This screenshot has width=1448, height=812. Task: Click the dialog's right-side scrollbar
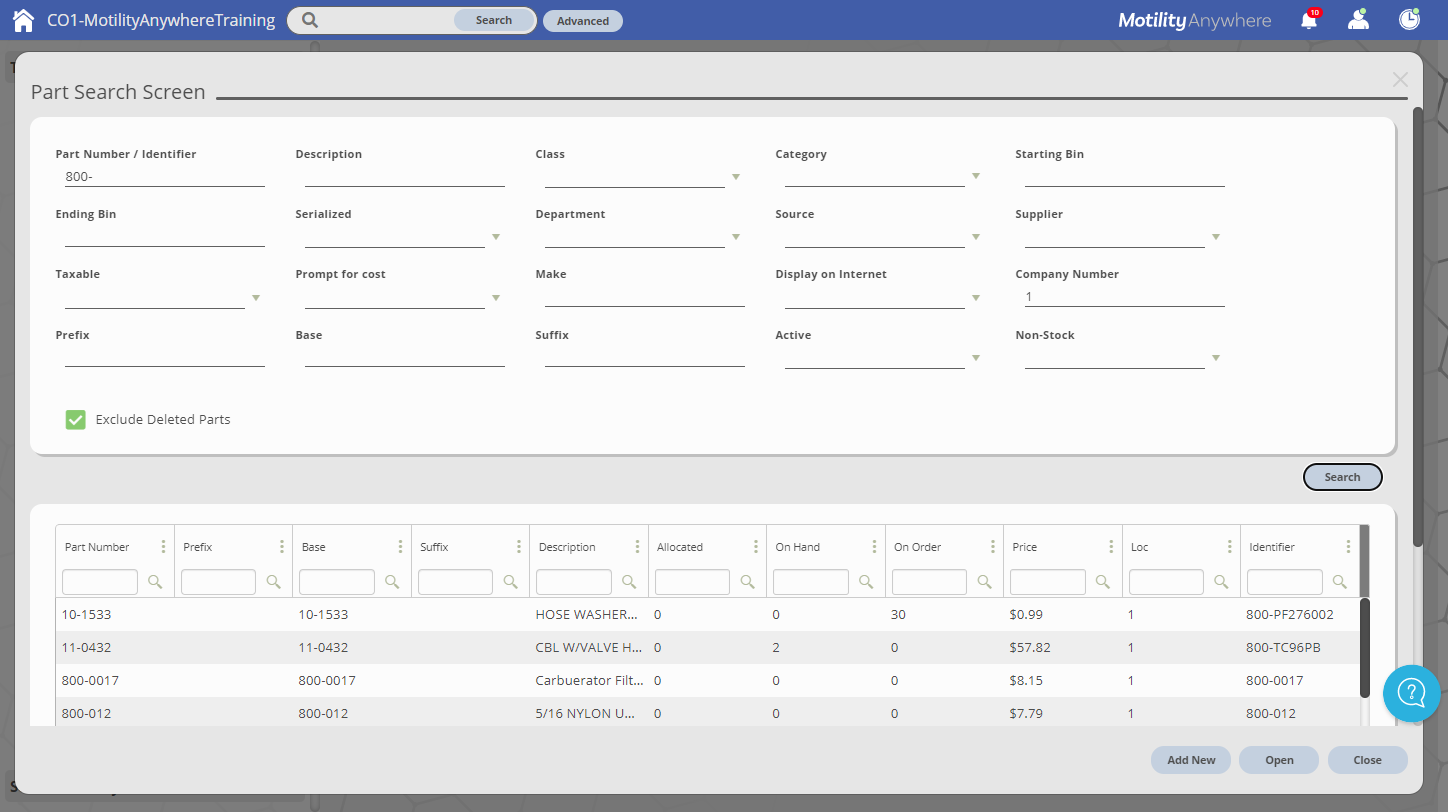(x=1417, y=326)
